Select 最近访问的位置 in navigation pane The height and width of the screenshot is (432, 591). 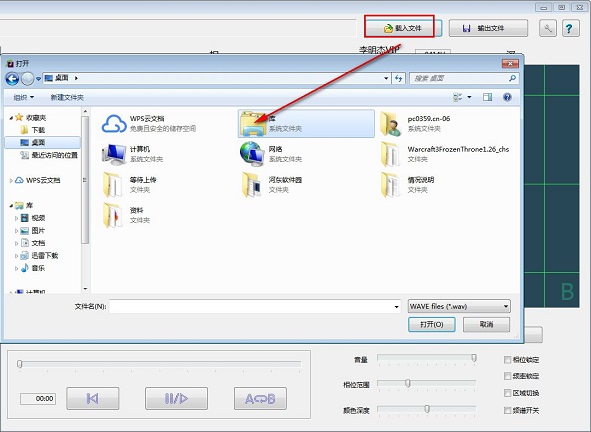[x=49, y=155]
